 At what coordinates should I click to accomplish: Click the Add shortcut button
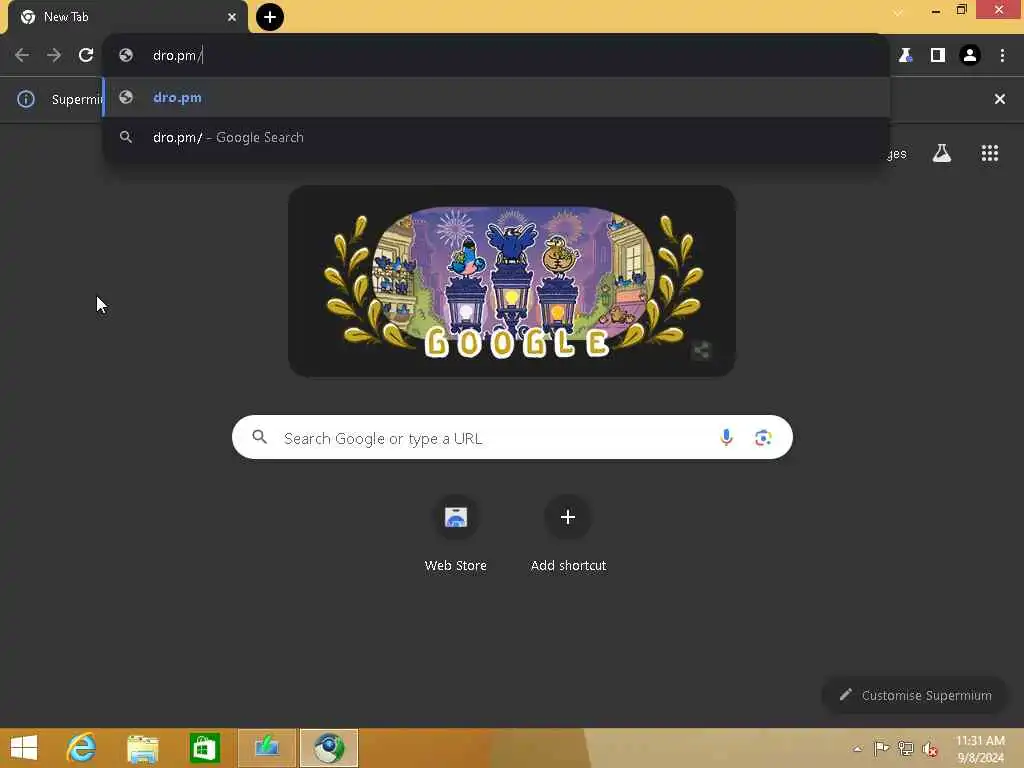coord(568,536)
